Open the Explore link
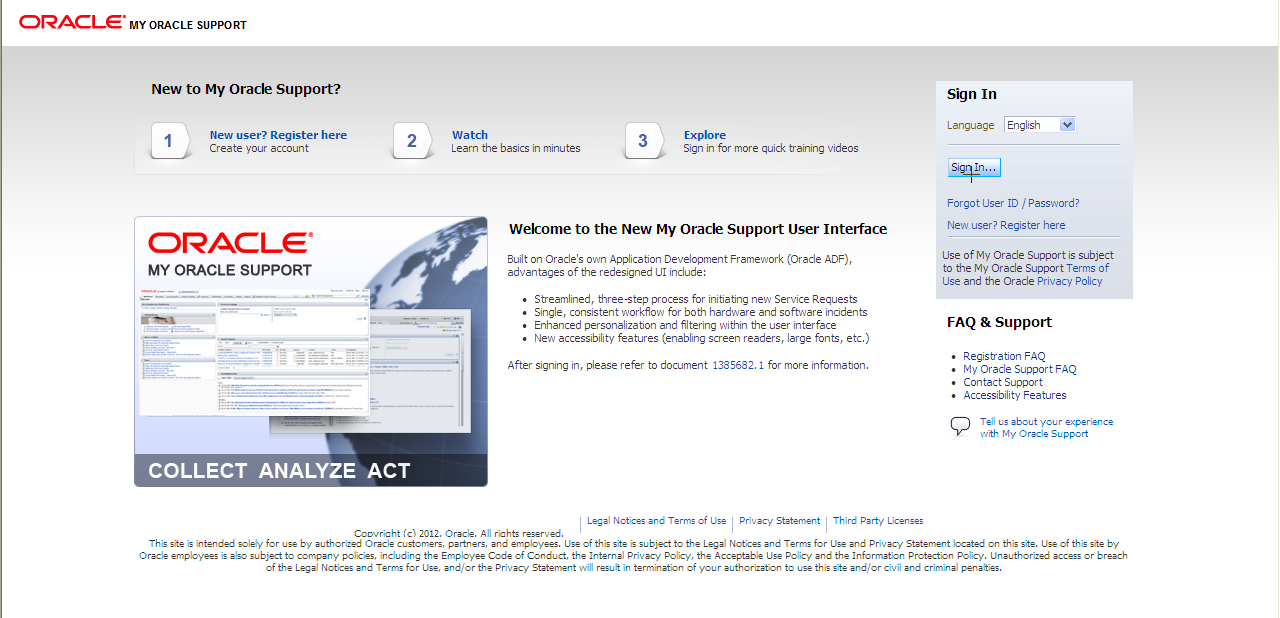The image size is (1280, 618). coord(705,135)
